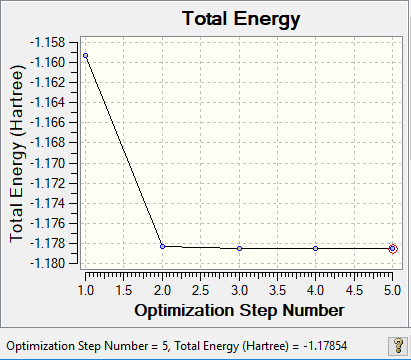Pick the data point at step 3
Screen dimensions: 411x360
pyautogui.click(x=239, y=249)
